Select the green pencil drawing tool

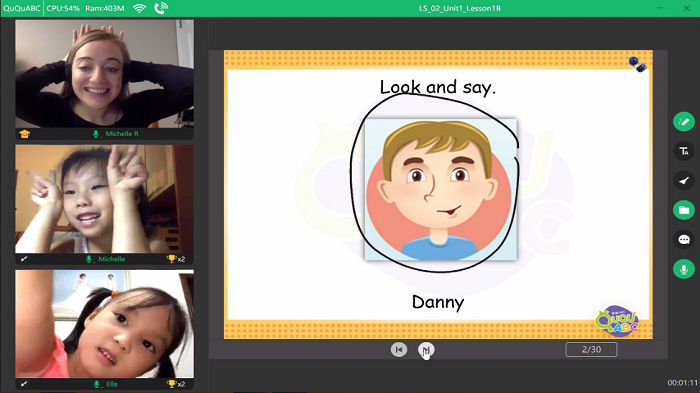pos(683,121)
